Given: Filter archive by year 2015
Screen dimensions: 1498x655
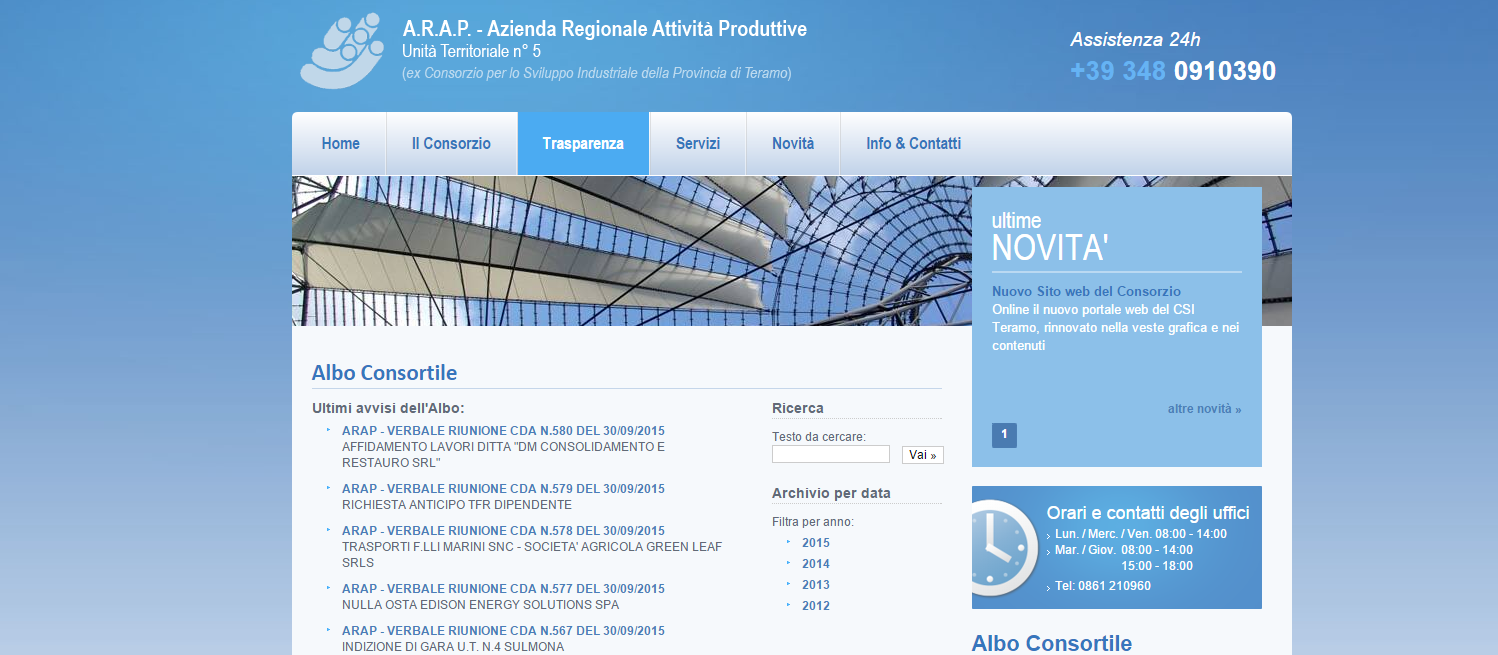Looking at the screenshot, I should click(x=815, y=543).
